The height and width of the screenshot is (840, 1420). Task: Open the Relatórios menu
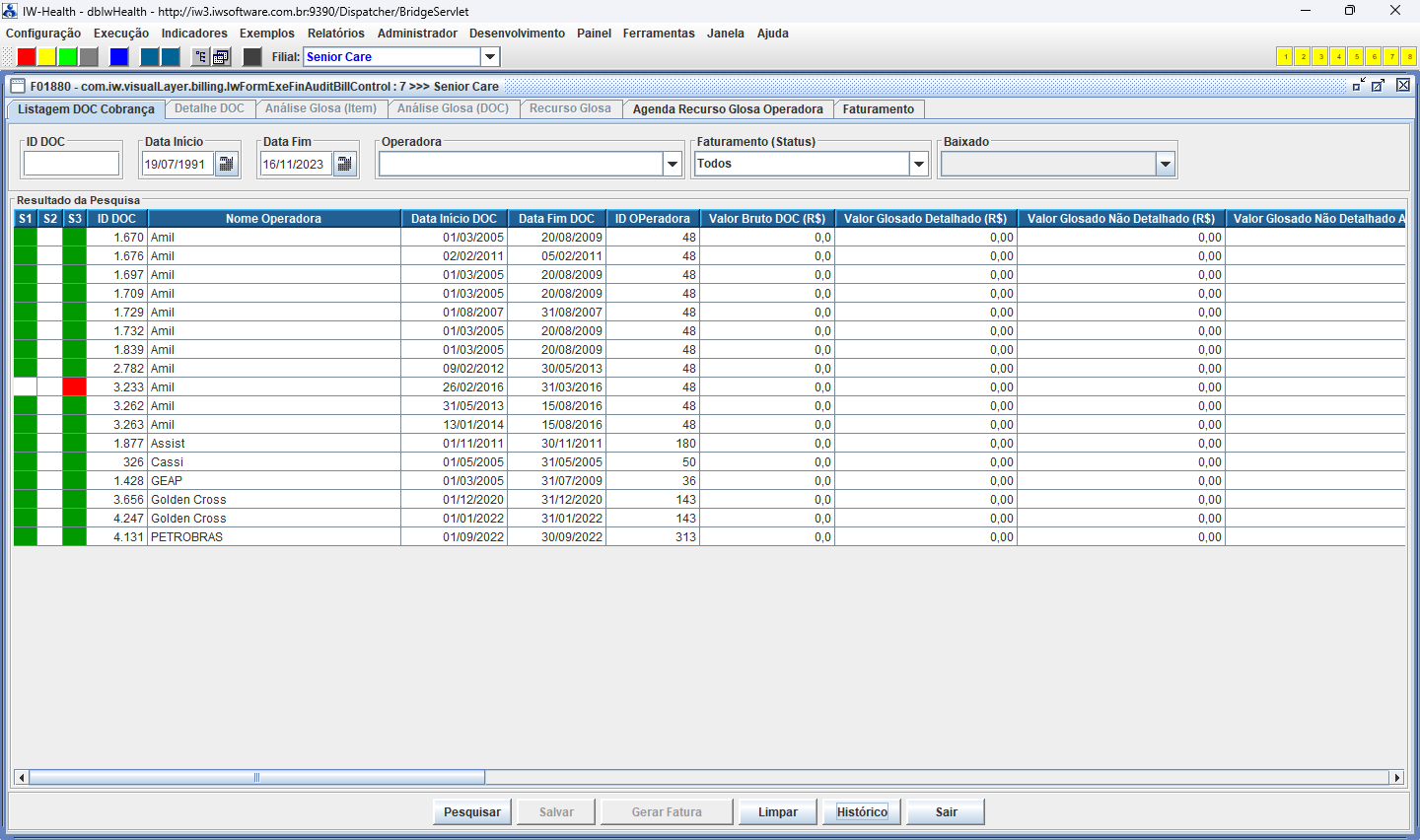tap(336, 34)
